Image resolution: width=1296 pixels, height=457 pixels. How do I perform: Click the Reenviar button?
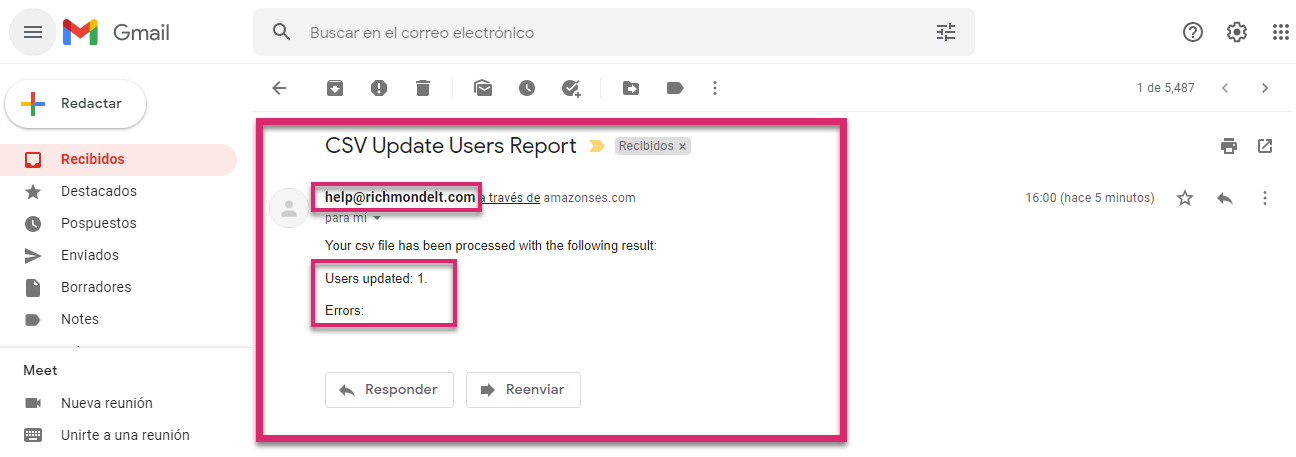[523, 390]
